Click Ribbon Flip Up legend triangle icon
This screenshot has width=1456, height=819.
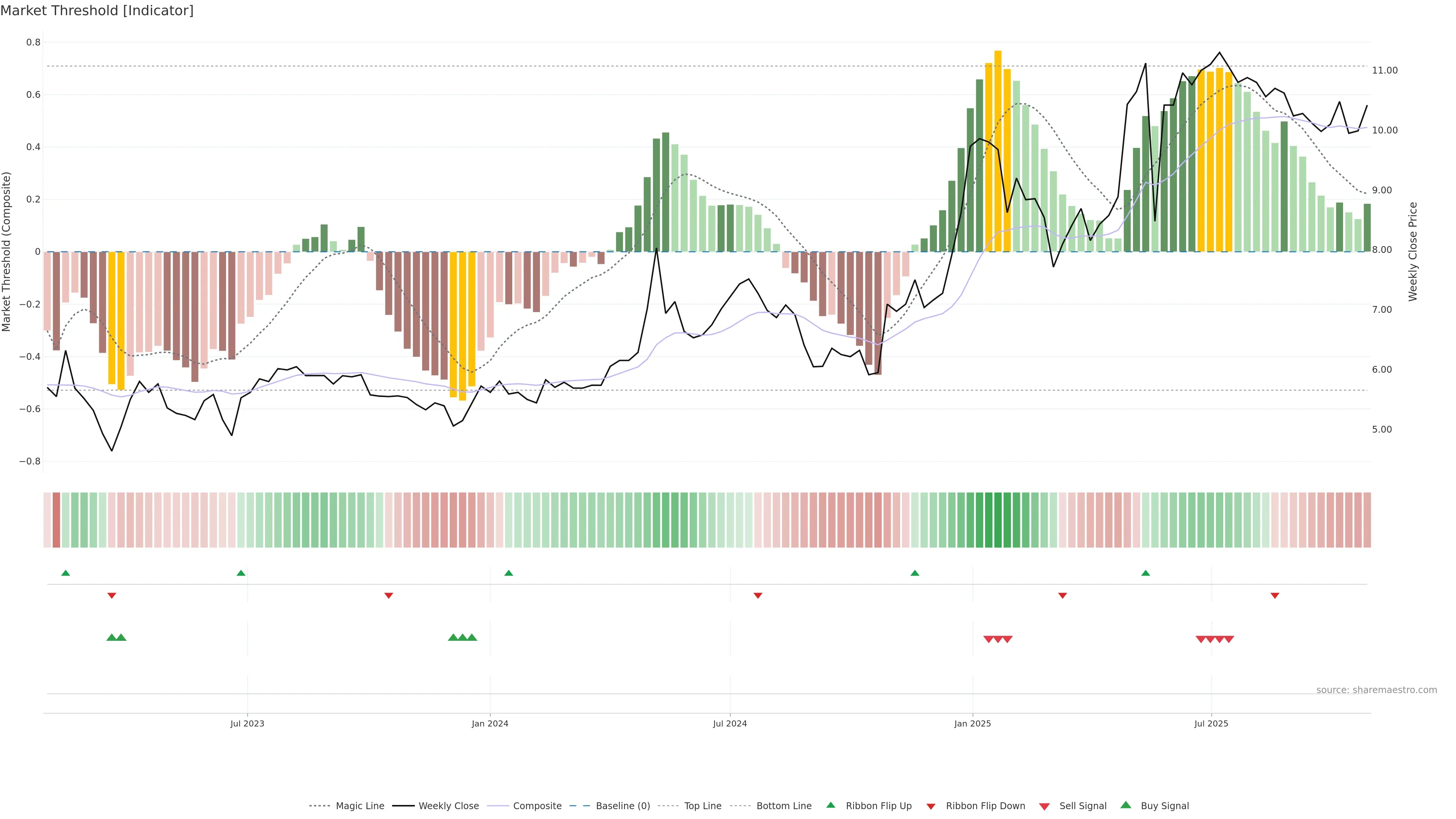click(830, 805)
